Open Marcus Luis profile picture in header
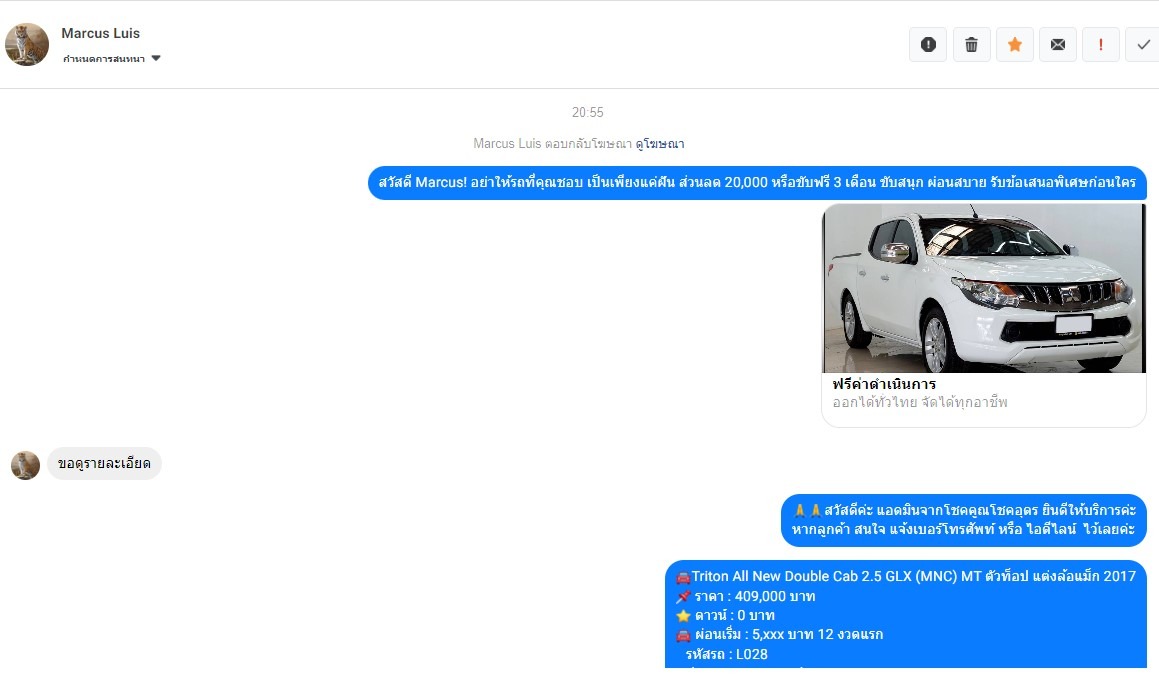 coord(27,44)
